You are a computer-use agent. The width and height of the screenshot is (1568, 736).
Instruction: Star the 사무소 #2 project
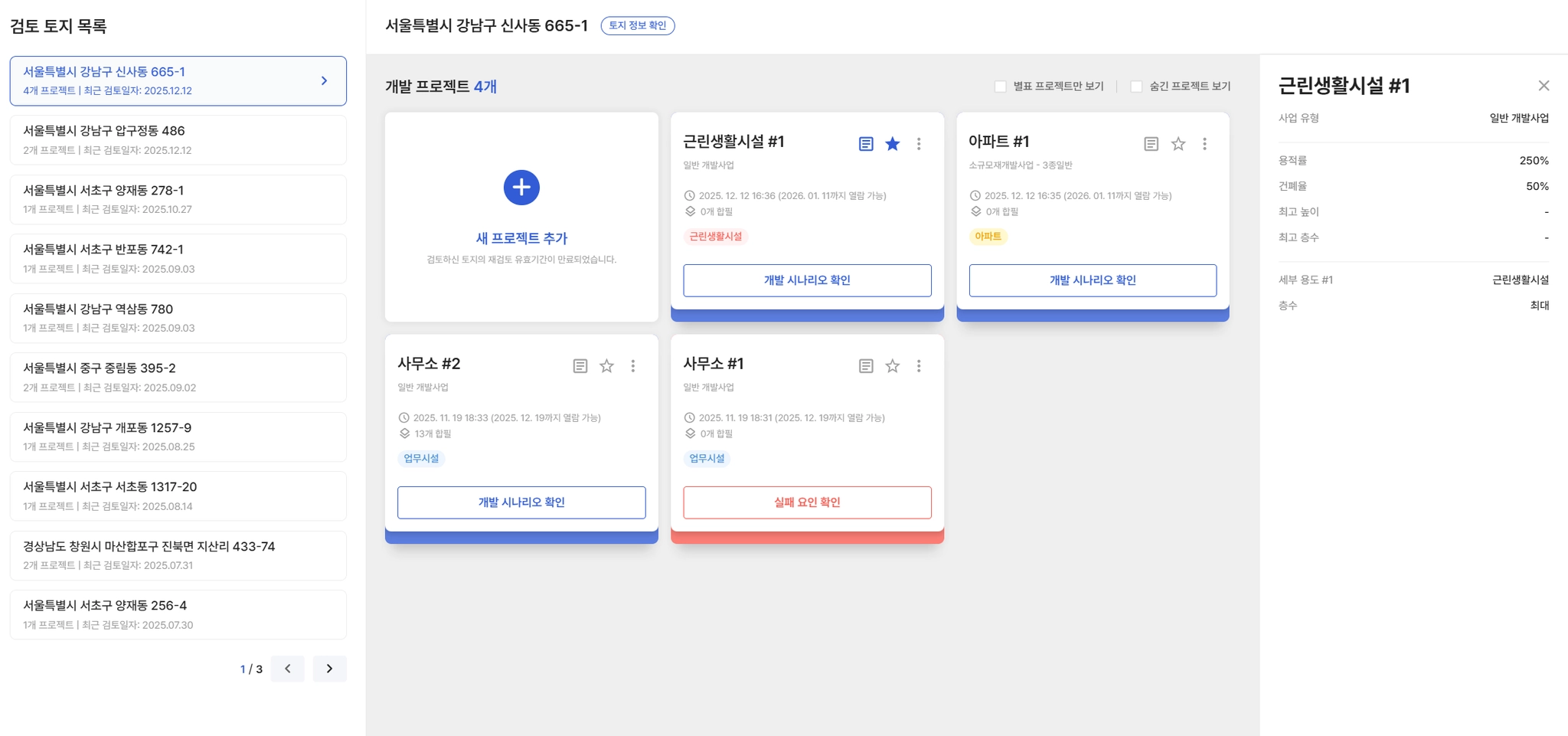click(607, 366)
